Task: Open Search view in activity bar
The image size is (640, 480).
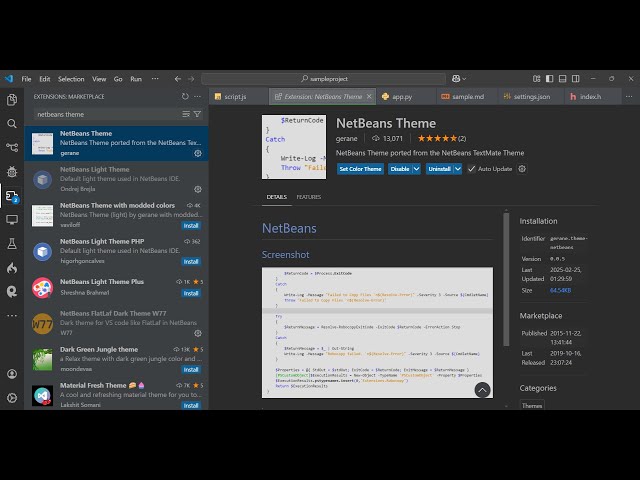Action: [12, 124]
